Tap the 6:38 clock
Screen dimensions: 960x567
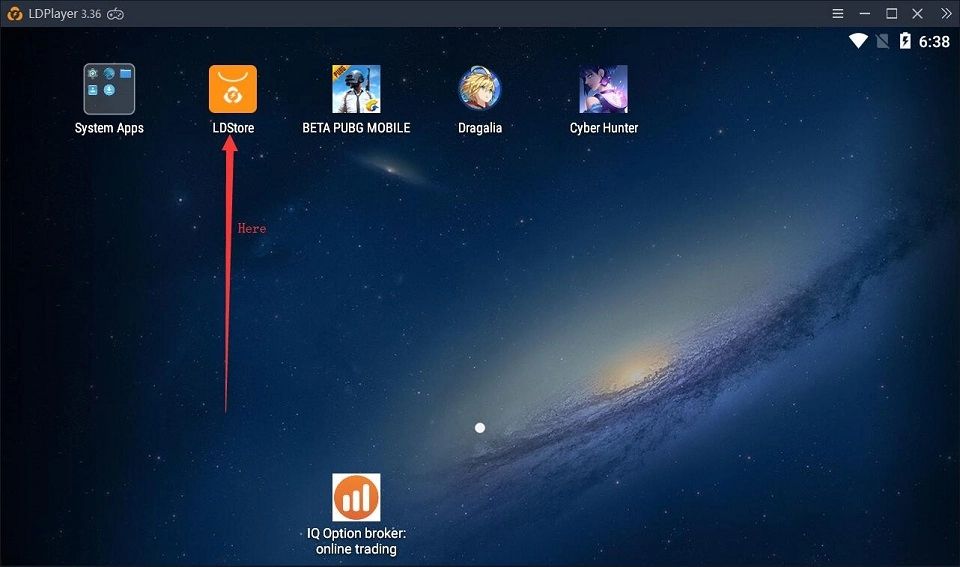[x=934, y=42]
